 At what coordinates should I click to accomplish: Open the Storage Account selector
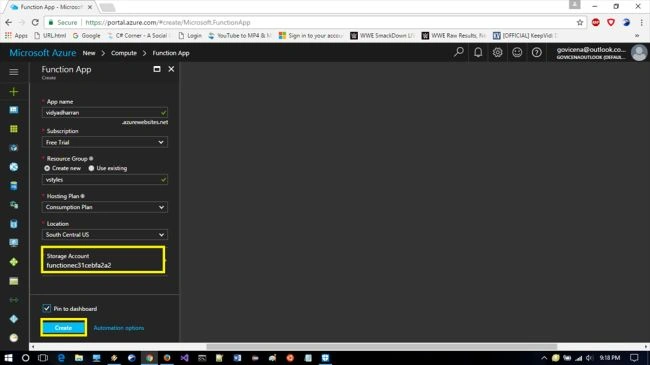click(103, 260)
